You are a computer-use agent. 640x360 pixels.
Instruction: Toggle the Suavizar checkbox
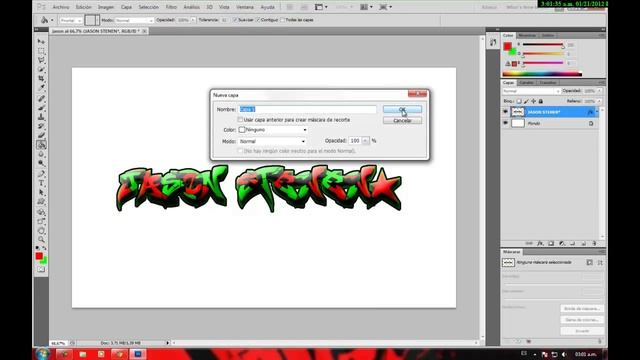coord(235,20)
